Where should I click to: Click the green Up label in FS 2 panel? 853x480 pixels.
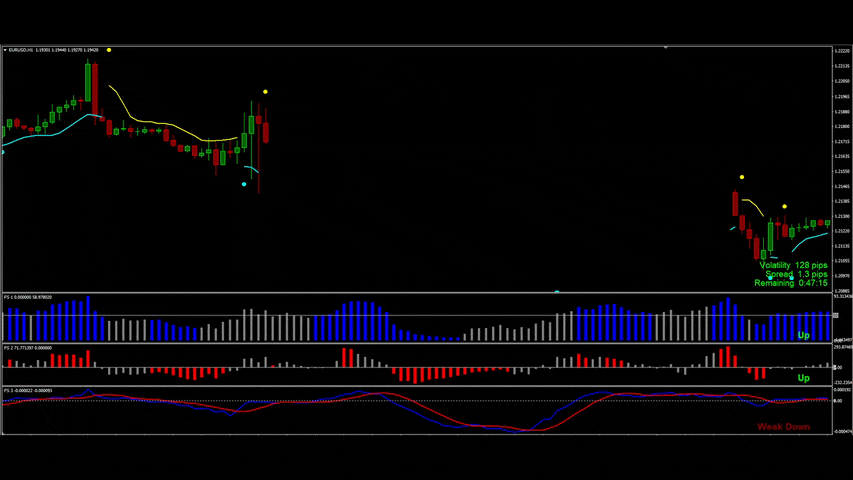click(803, 379)
